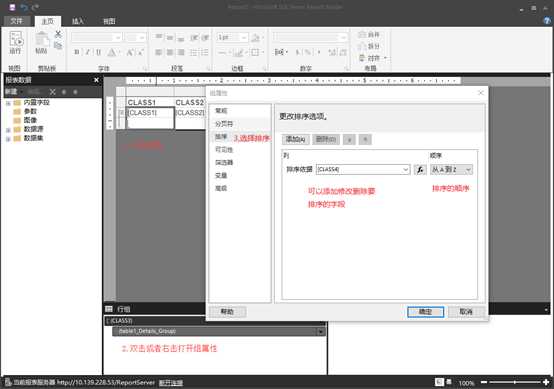
Task: Click the 取消 (Cancel) button
Action: click(466, 312)
